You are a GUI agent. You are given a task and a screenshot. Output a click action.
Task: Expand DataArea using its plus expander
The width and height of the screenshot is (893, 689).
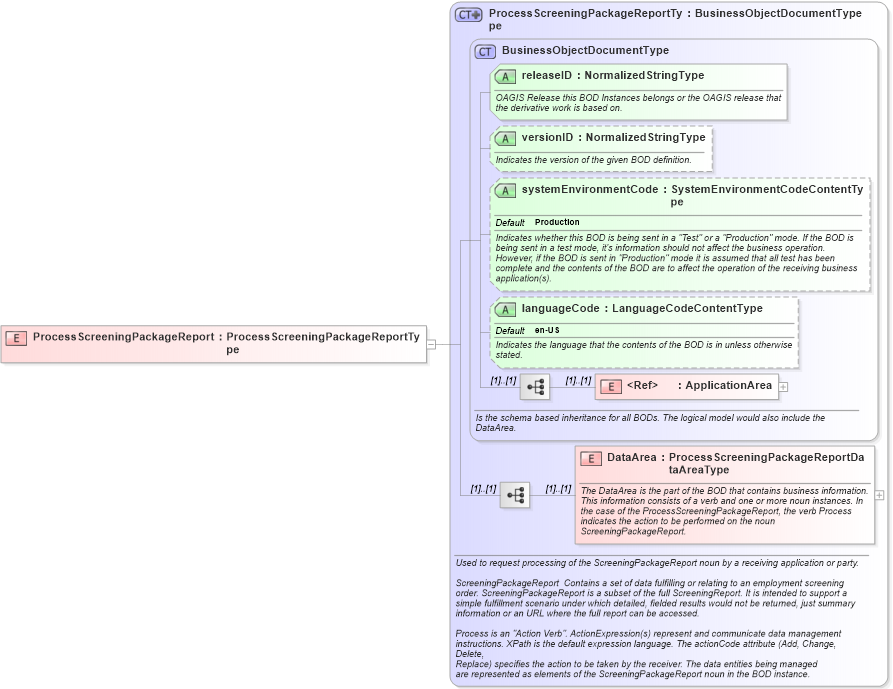[x=879, y=494]
